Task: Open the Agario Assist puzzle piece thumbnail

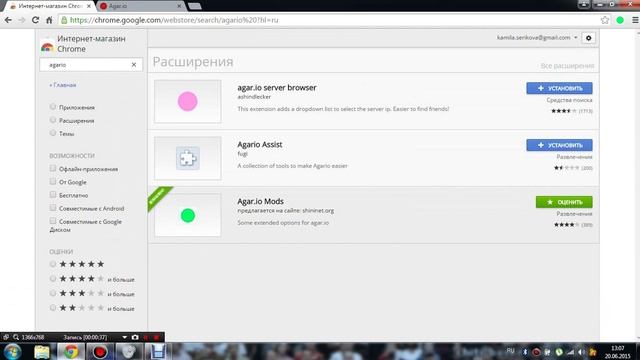Action: coord(188,158)
